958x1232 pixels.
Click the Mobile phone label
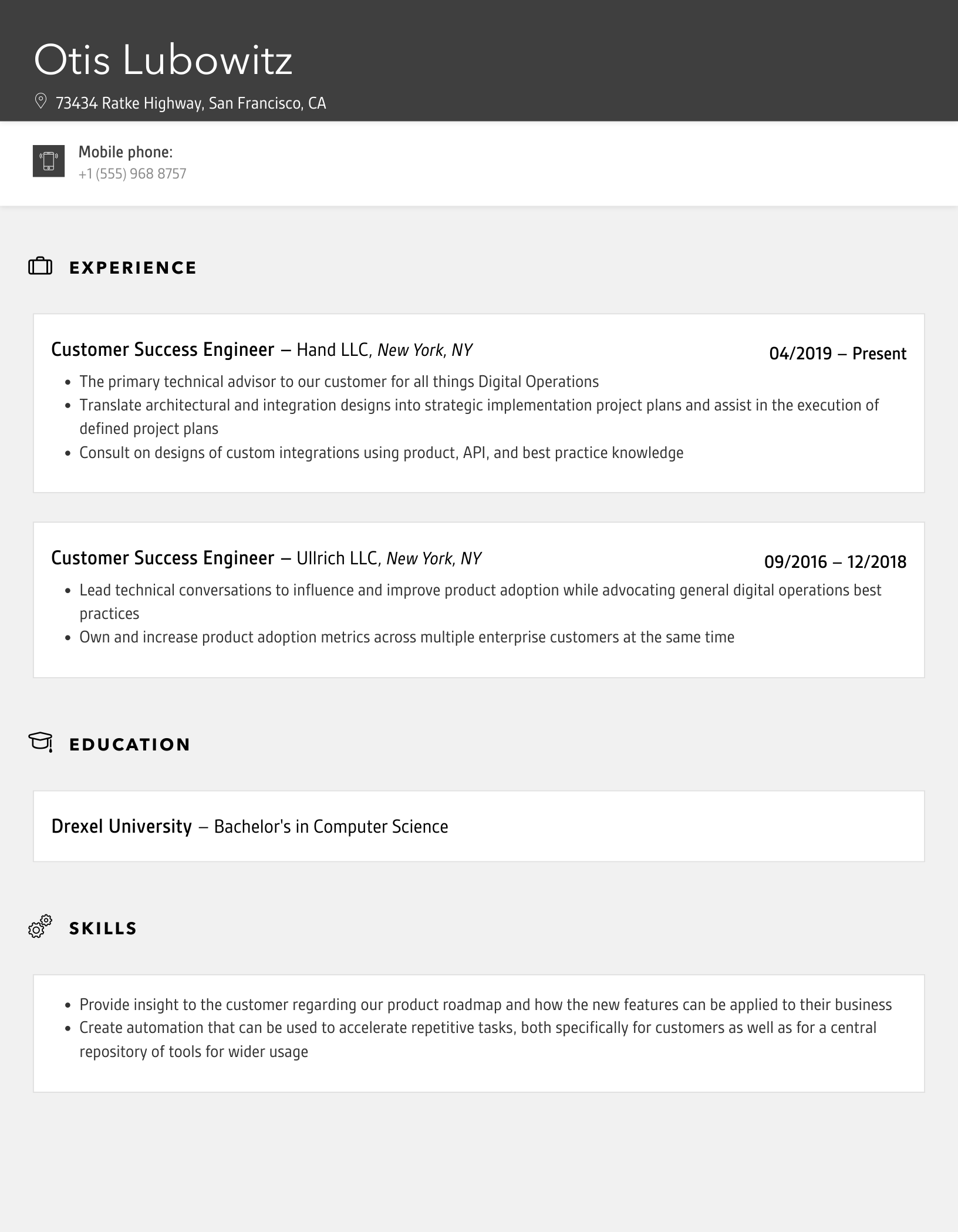(126, 152)
